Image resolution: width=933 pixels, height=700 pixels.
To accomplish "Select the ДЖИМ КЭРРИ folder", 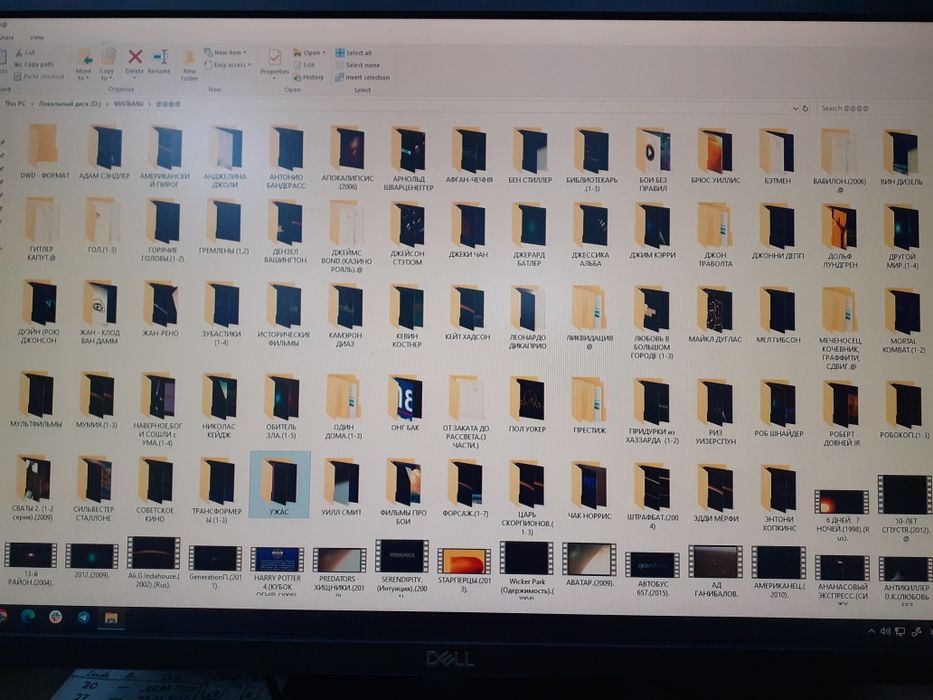I will pyautogui.click(x=652, y=231).
